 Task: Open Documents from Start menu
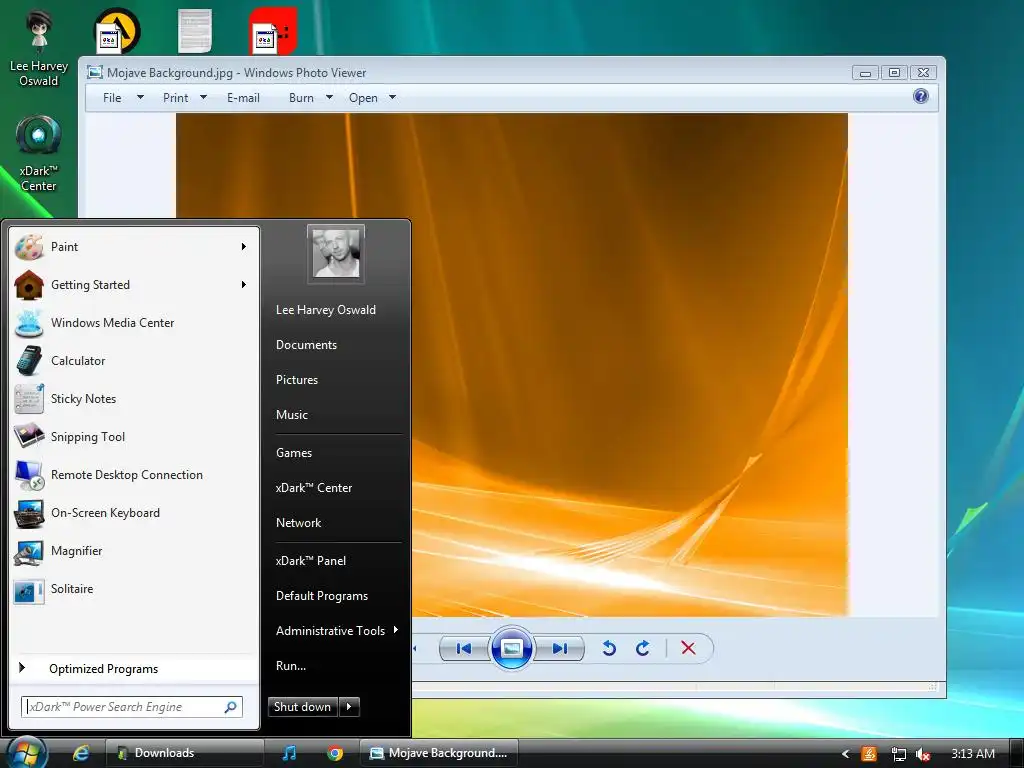306,345
